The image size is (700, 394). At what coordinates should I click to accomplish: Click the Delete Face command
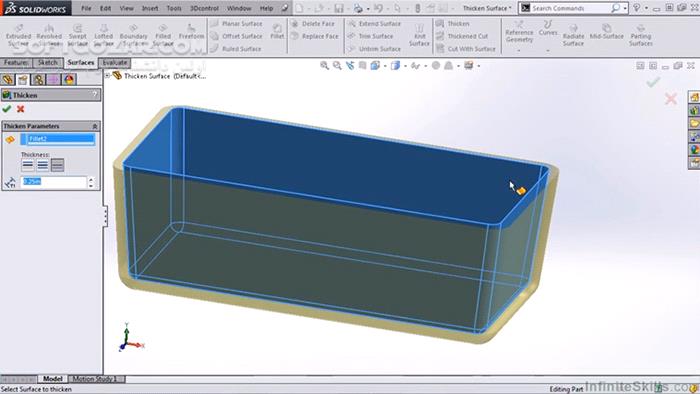click(x=313, y=24)
